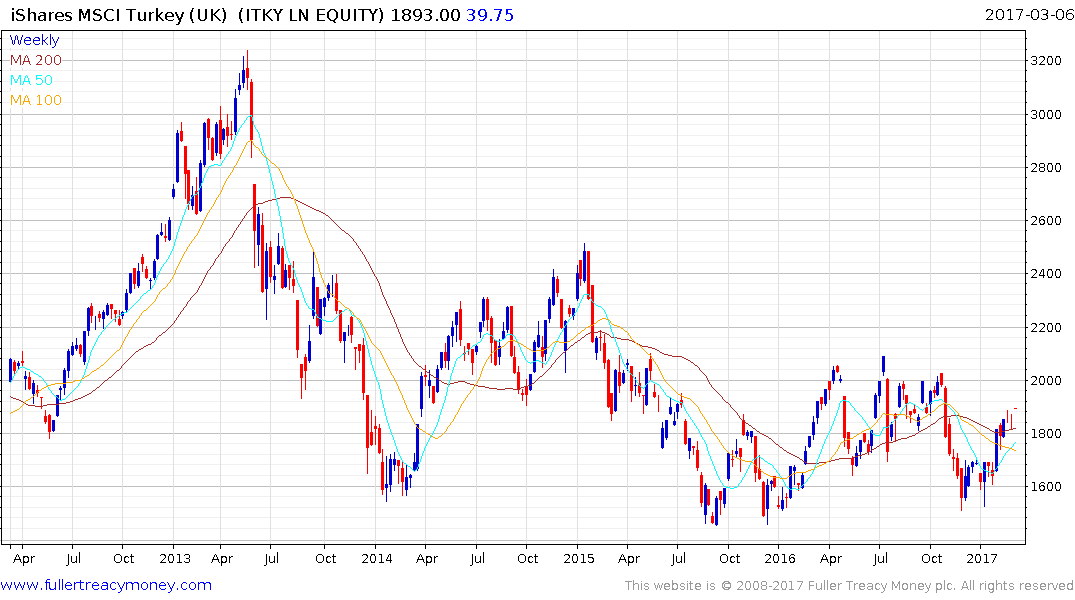
Task: Click the '2016' time axis label
Action: [x=780, y=558]
